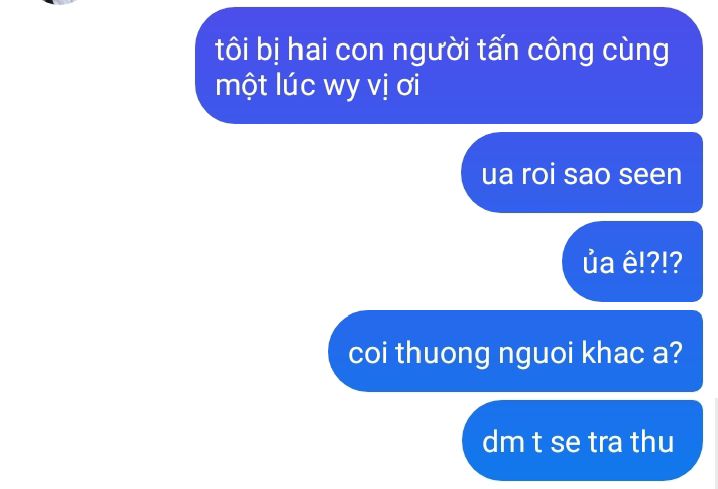This screenshot has width=718, height=489.
Task: Click the word 'người' in the first message
Action: tap(430, 50)
